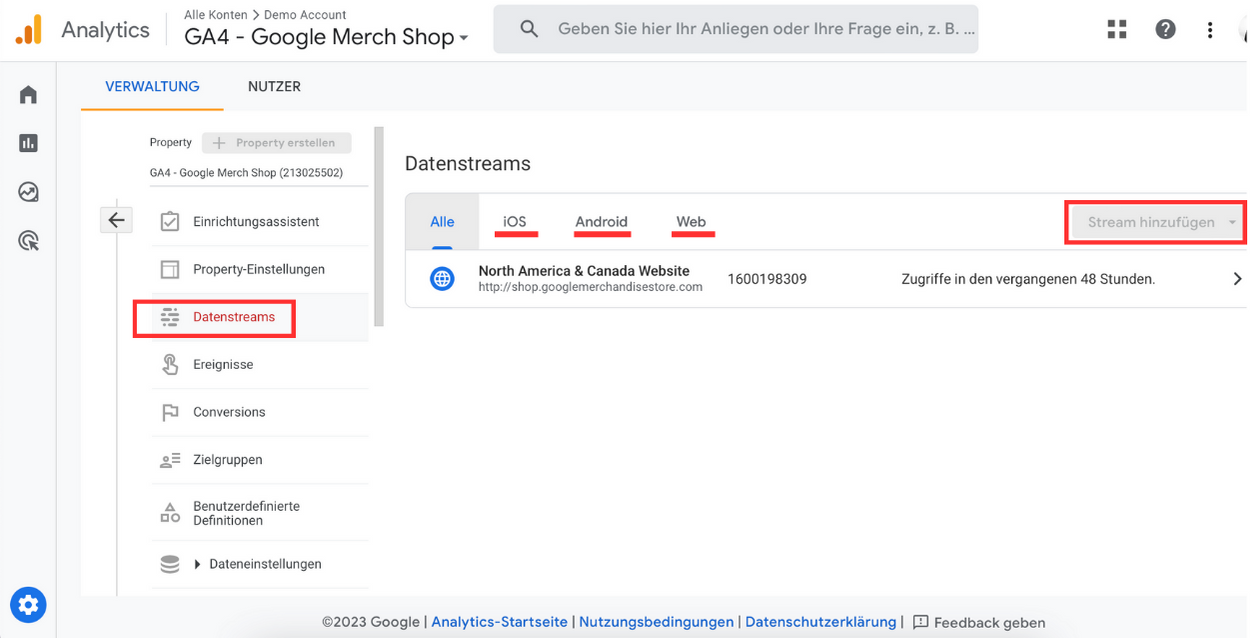Click the Property erstellen button
1255x638 pixels.
pos(276,143)
